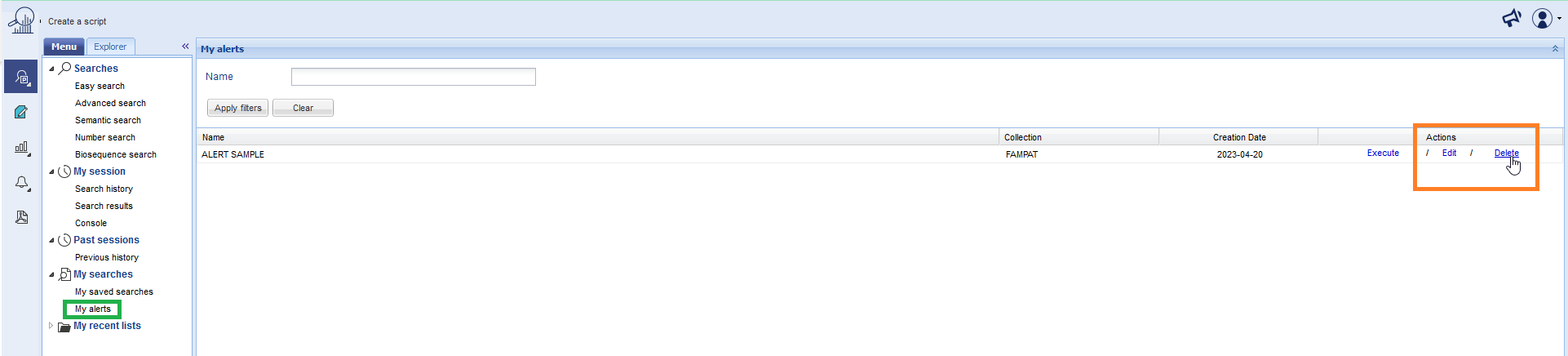The image size is (1568, 356).
Task: Click the Apply filters button
Action: 238,108
